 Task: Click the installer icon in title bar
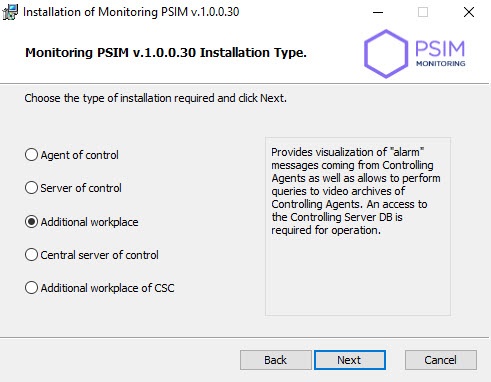pos(10,12)
